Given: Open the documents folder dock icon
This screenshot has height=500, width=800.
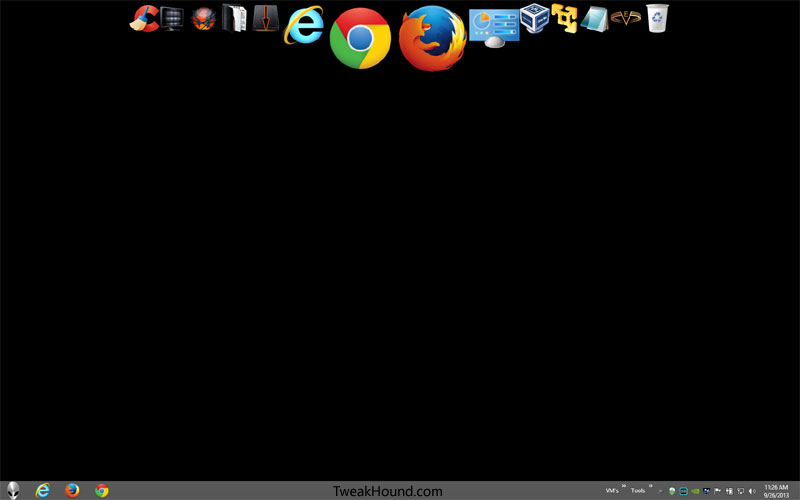Looking at the screenshot, I should pos(234,18).
